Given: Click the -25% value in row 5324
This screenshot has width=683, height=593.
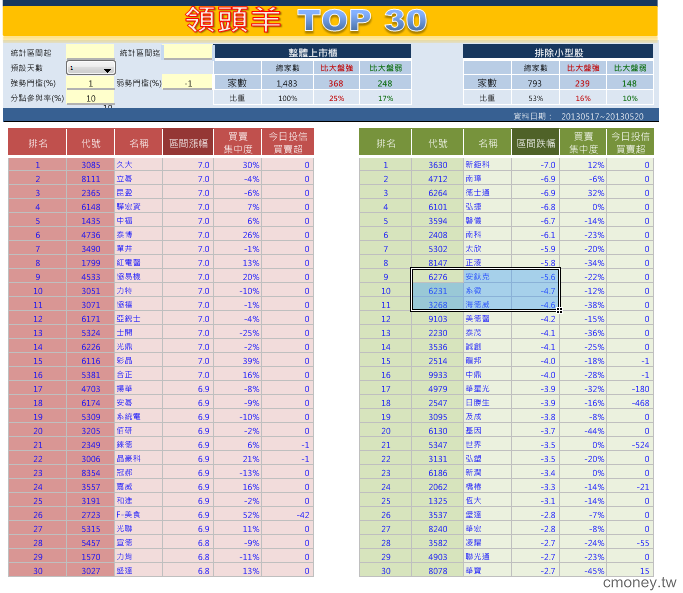Looking at the screenshot, I should click(x=238, y=332).
